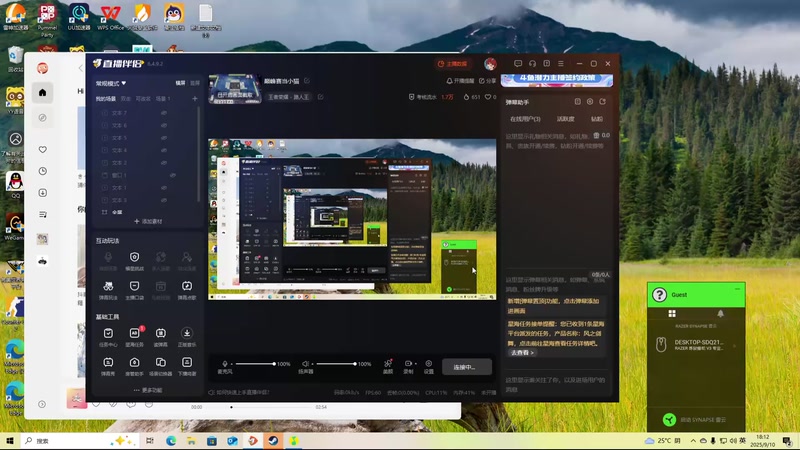This screenshot has width=800, height=450.
Task: Toggle visibility of 文本 4 source
Action: pyautogui.click(x=164, y=150)
